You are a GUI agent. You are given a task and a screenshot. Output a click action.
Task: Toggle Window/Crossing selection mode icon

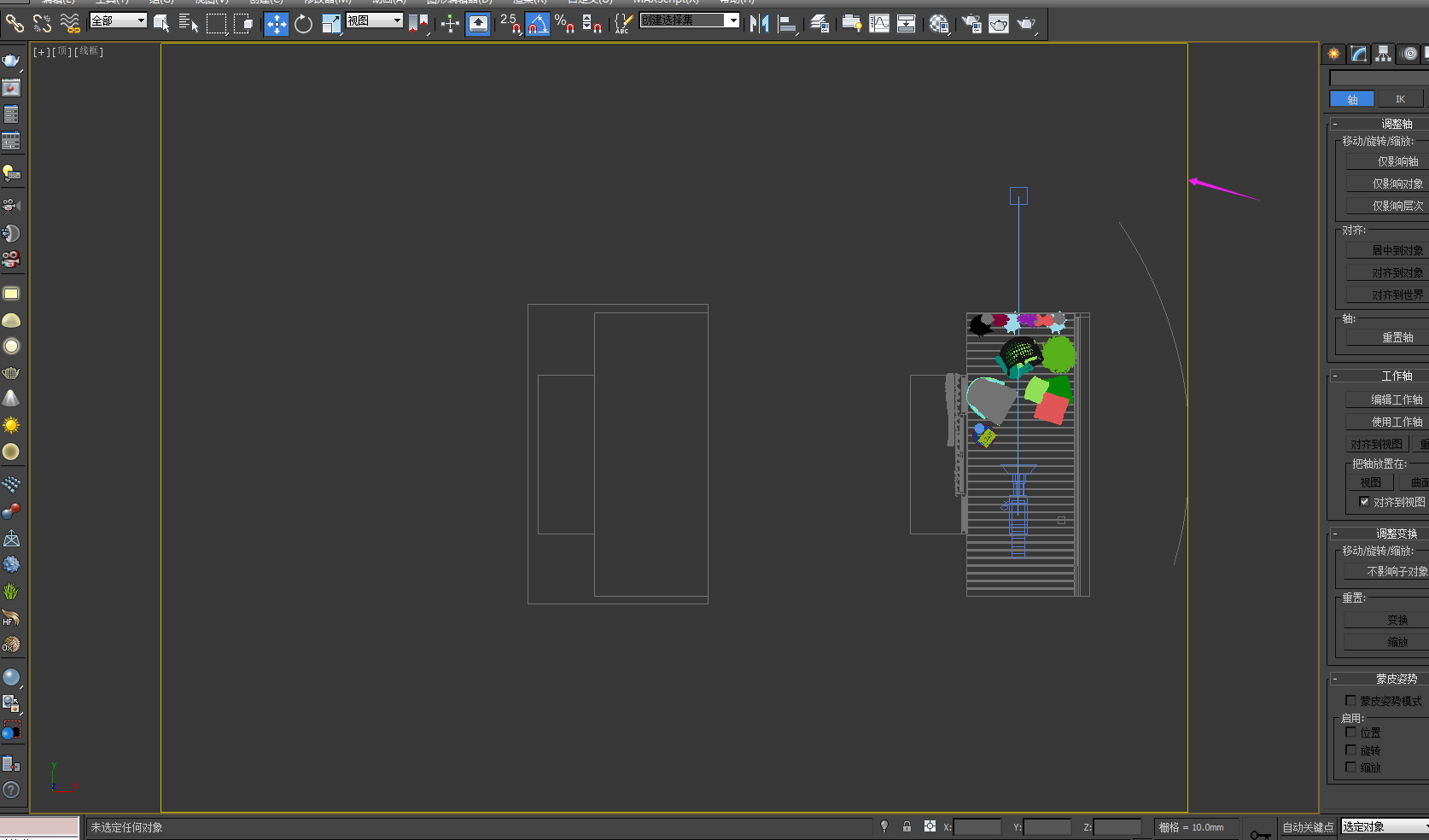[244, 23]
